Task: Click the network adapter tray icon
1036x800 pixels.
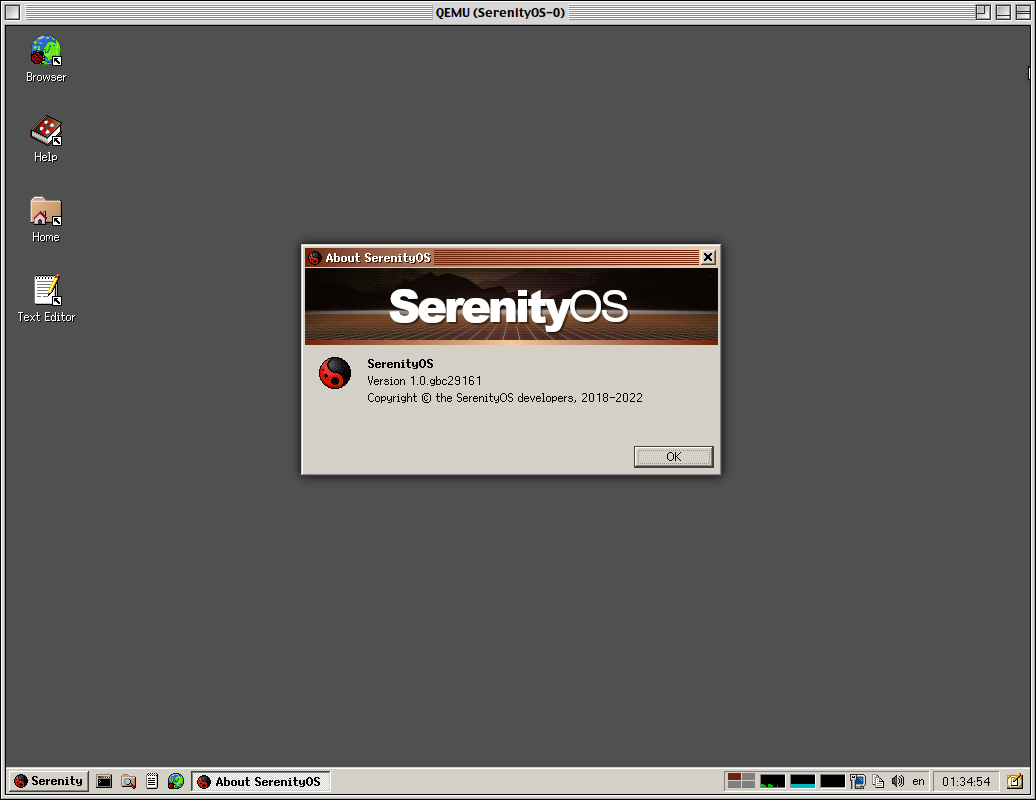Action: tap(858, 782)
